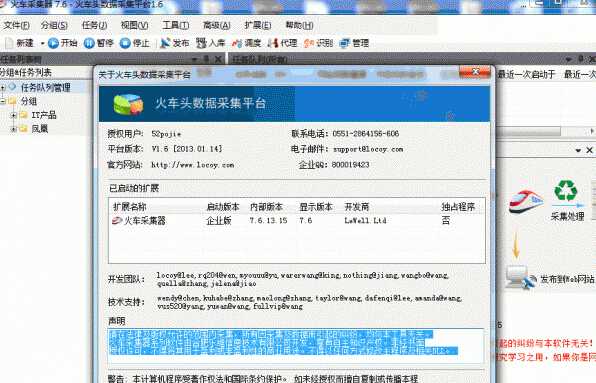Click the 停止 stop icon
Image resolution: width=596 pixels, height=383 pixels.
point(125,43)
